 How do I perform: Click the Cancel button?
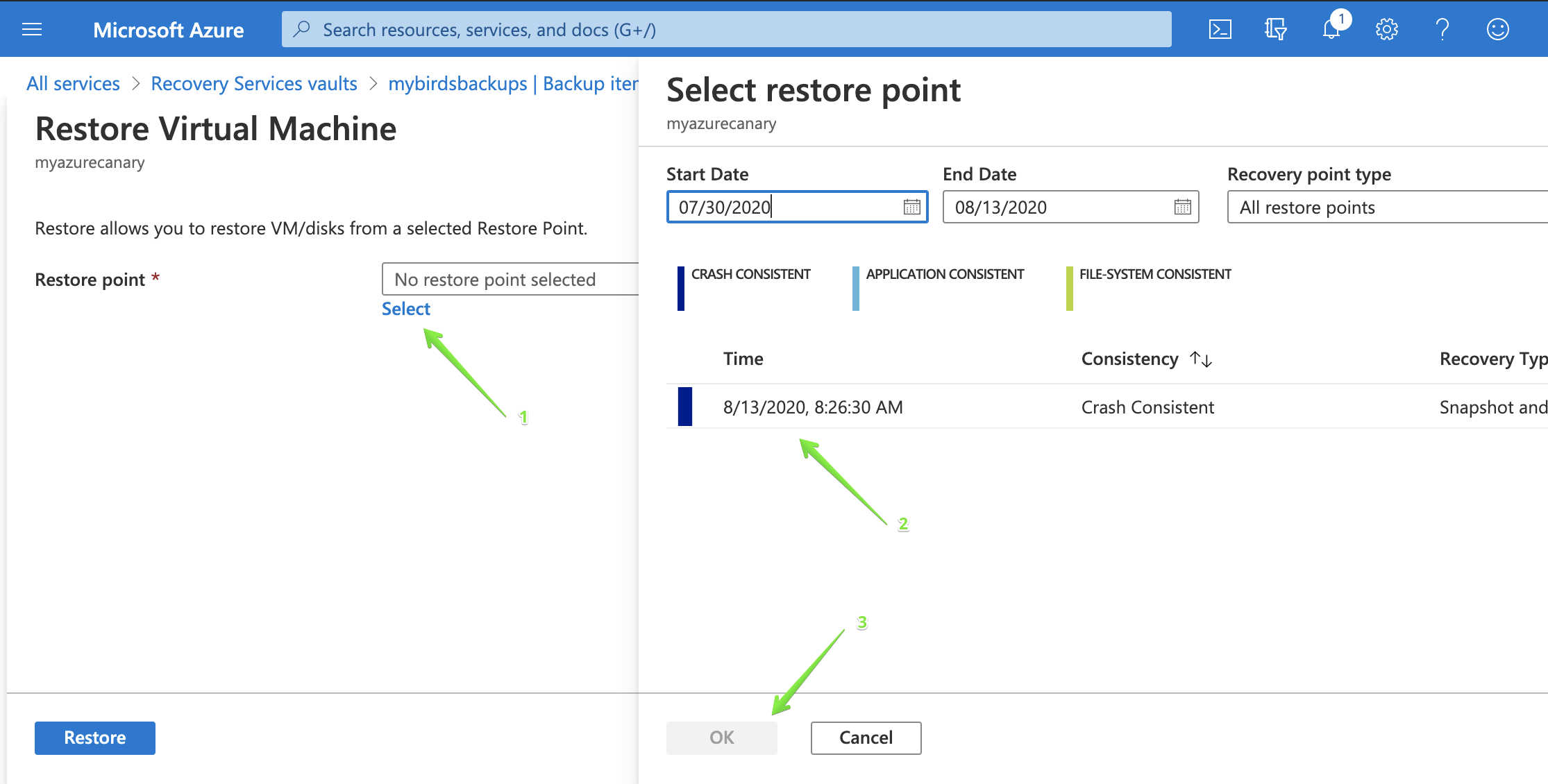(866, 738)
